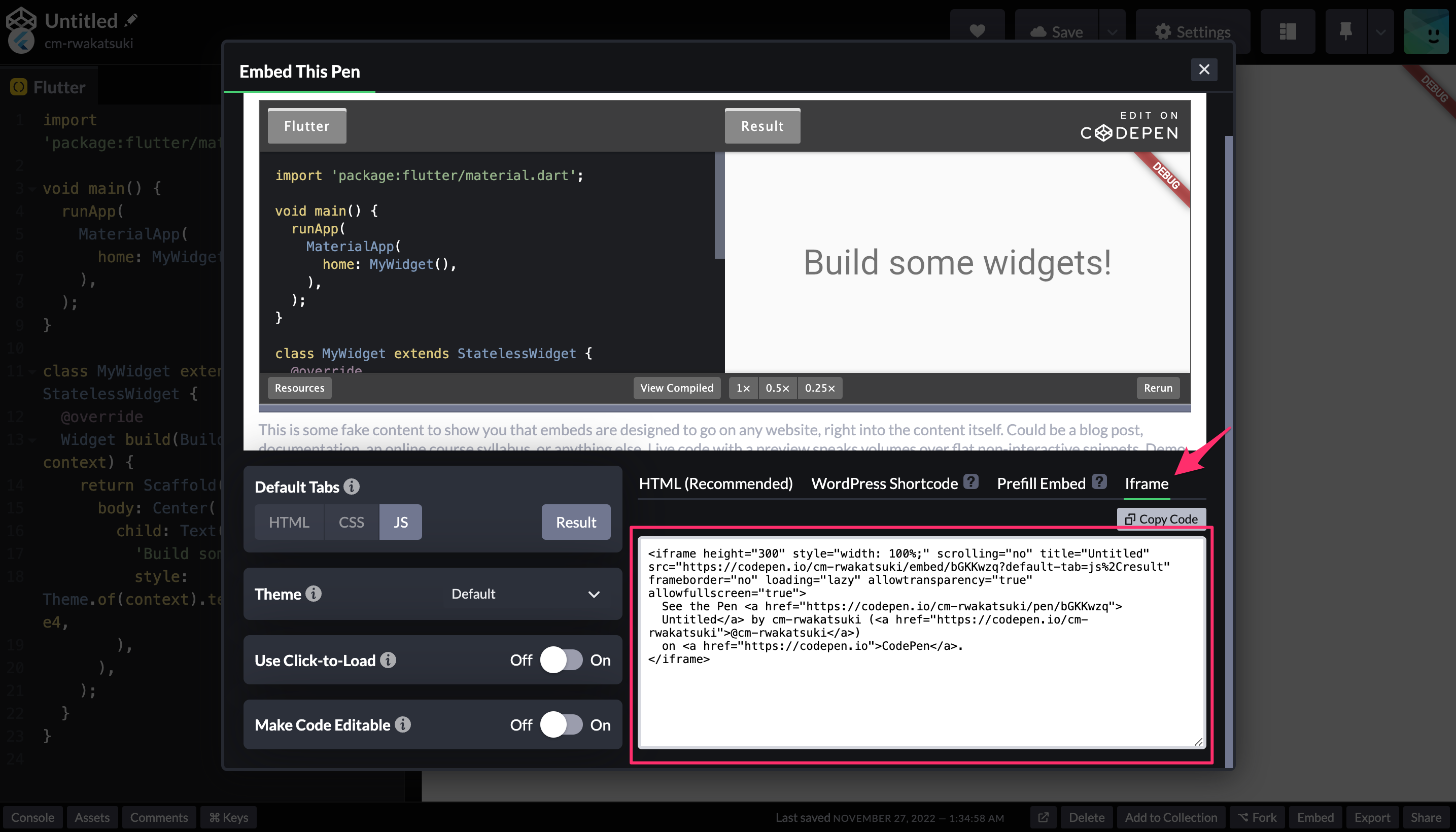Click the Default Tabs info icon
This screenshot has height=832, width=1456.
352,487
